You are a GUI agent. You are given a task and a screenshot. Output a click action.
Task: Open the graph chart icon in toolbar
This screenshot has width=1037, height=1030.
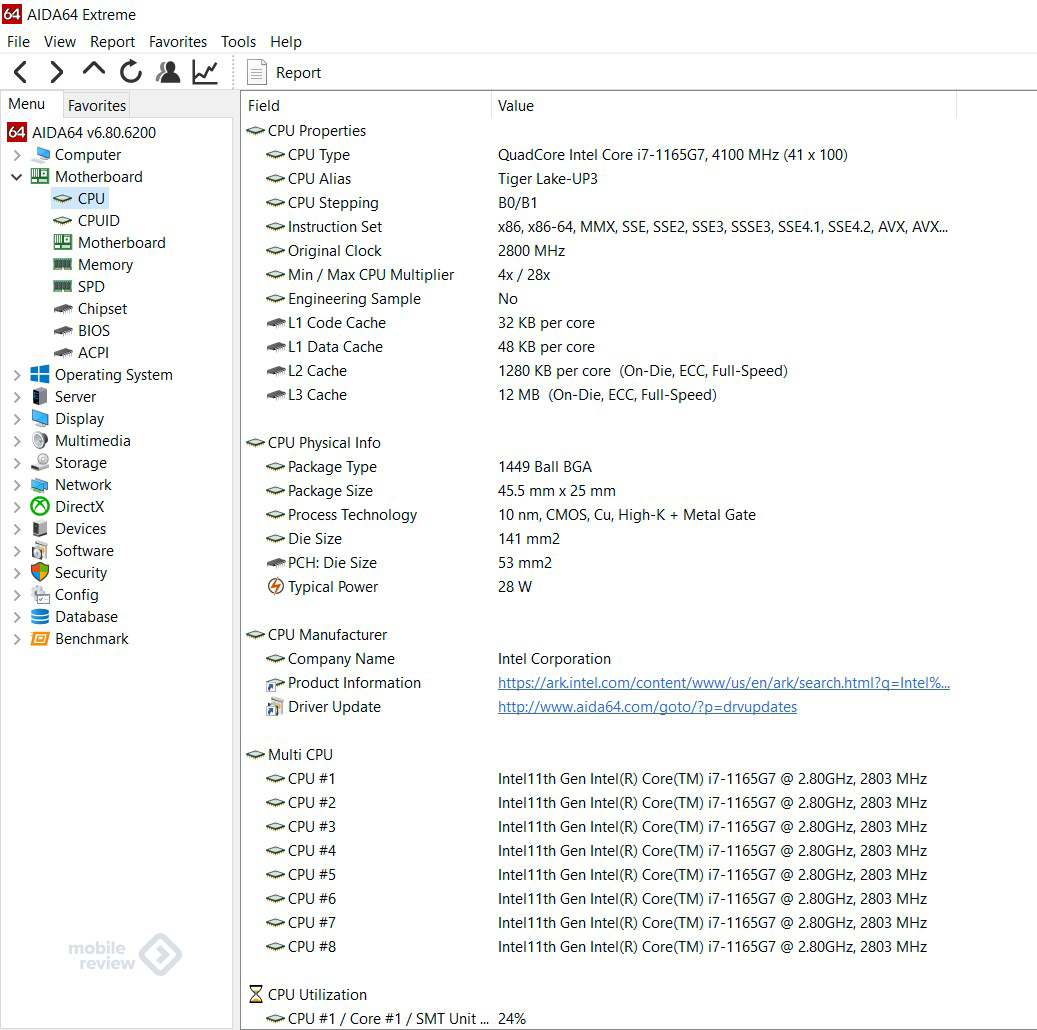coord(205,71)
